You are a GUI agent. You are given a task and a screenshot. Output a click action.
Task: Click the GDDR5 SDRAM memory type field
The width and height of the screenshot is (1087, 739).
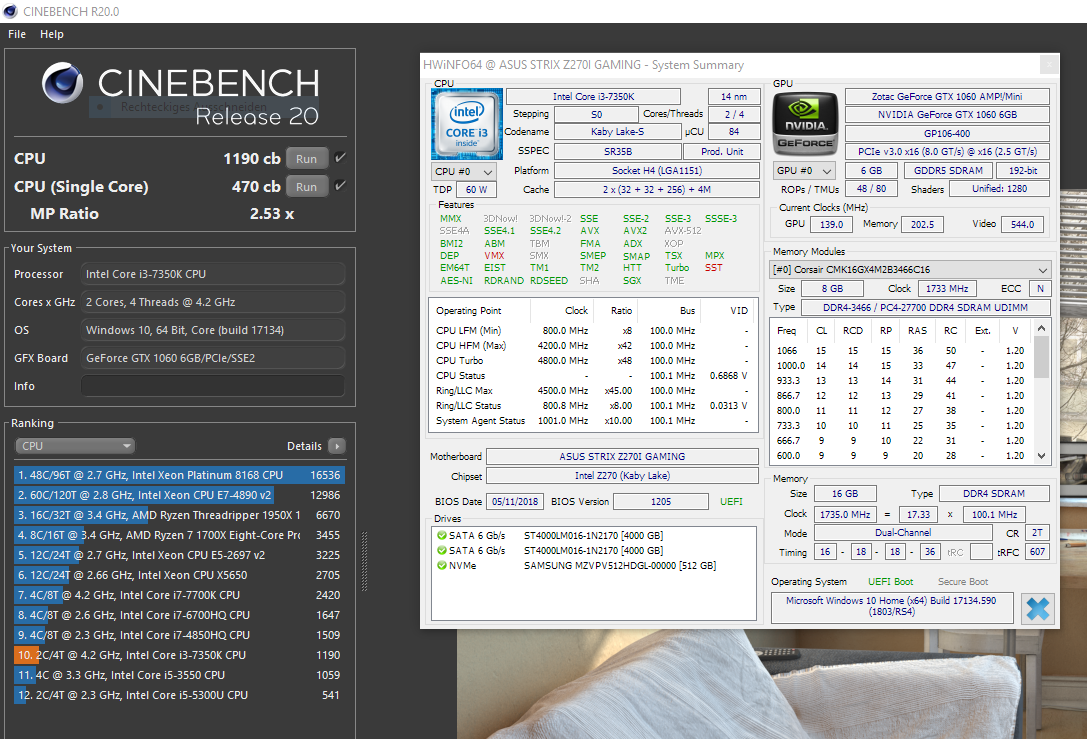948,171
